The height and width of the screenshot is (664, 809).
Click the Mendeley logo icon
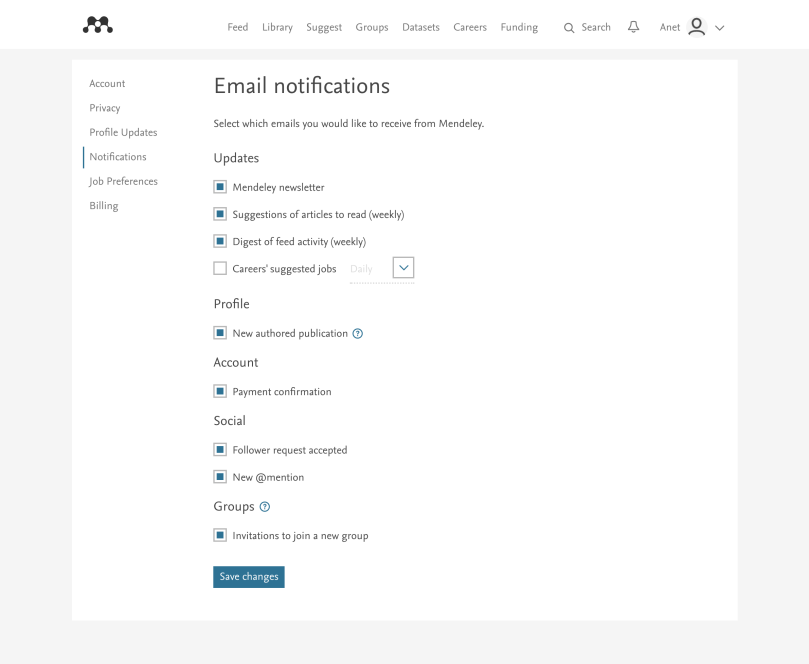pos(97,26)
